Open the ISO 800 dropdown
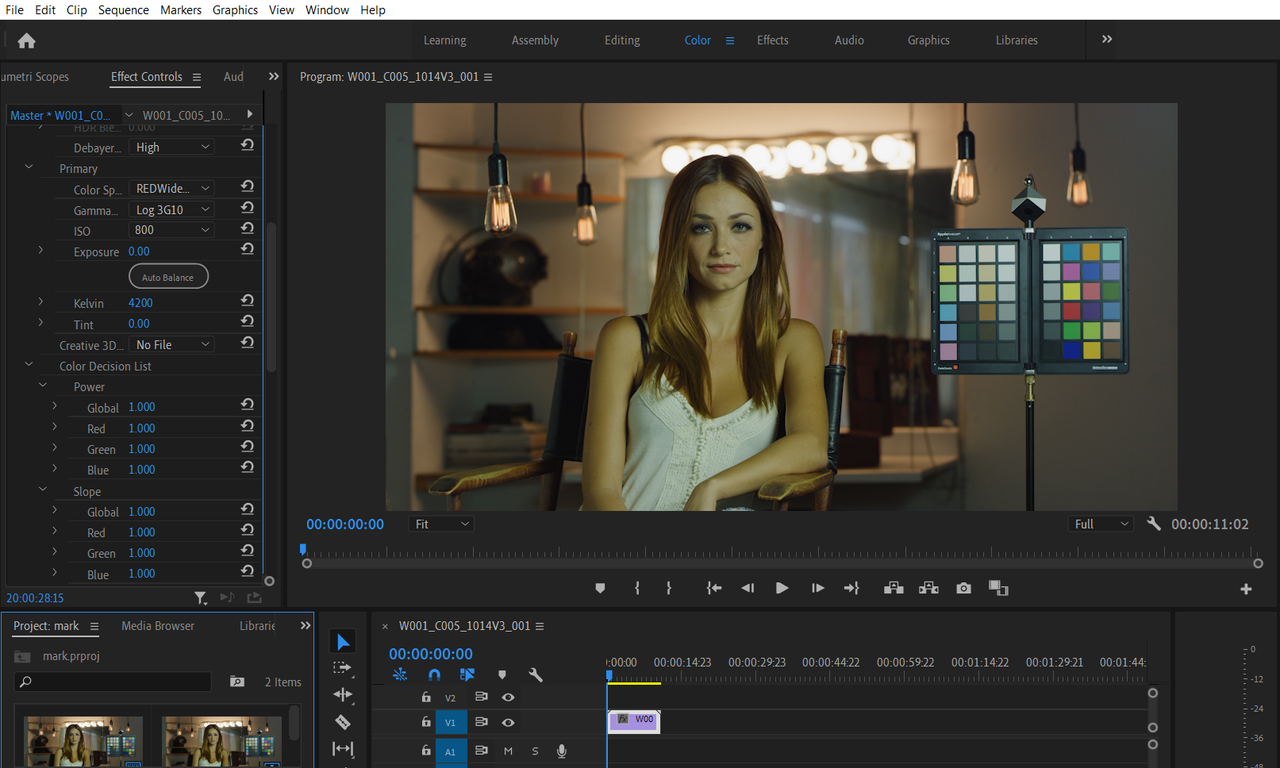 pos(172,230)
